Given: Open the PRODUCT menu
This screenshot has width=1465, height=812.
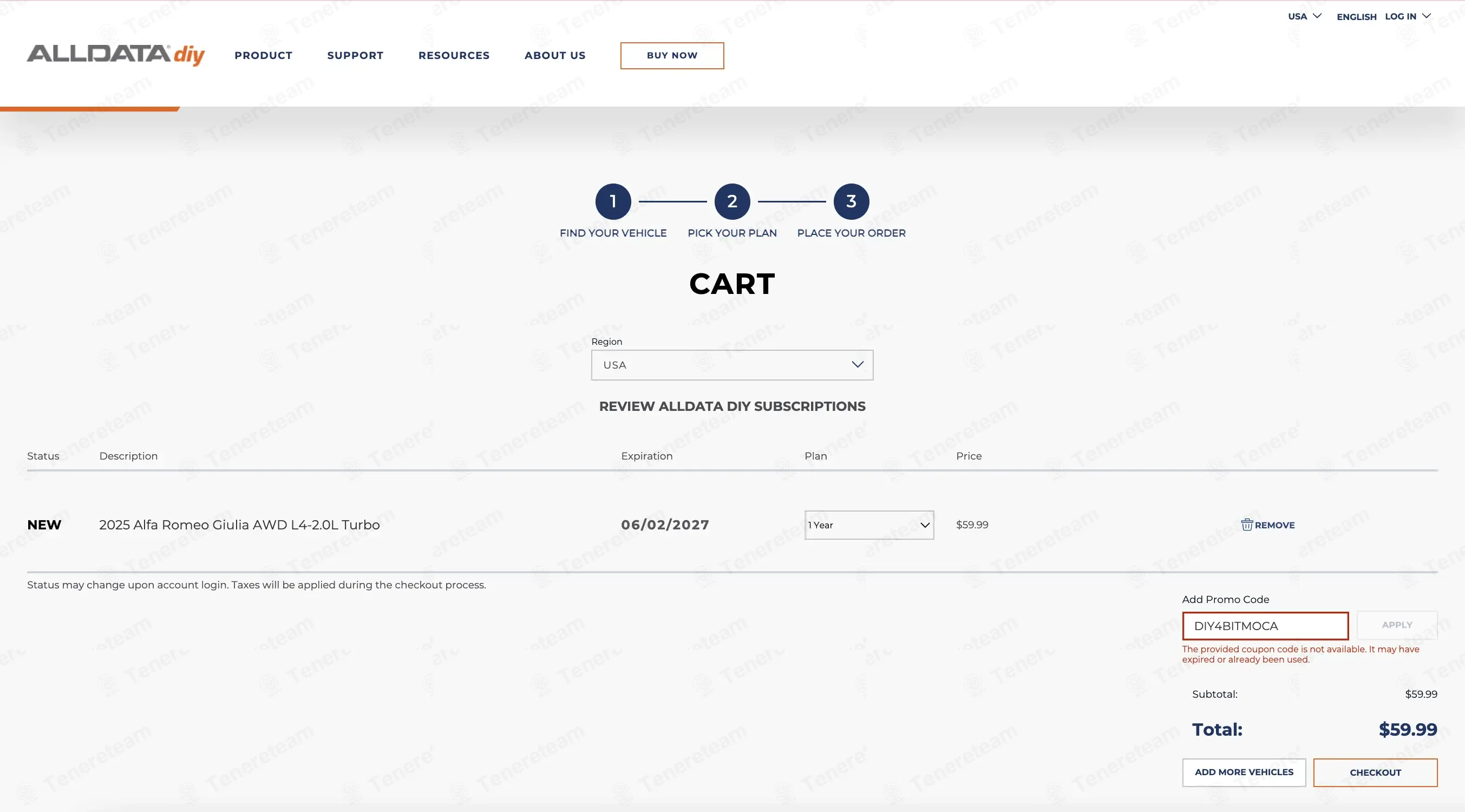Looking at the screenshot, I should coord(263,55).
